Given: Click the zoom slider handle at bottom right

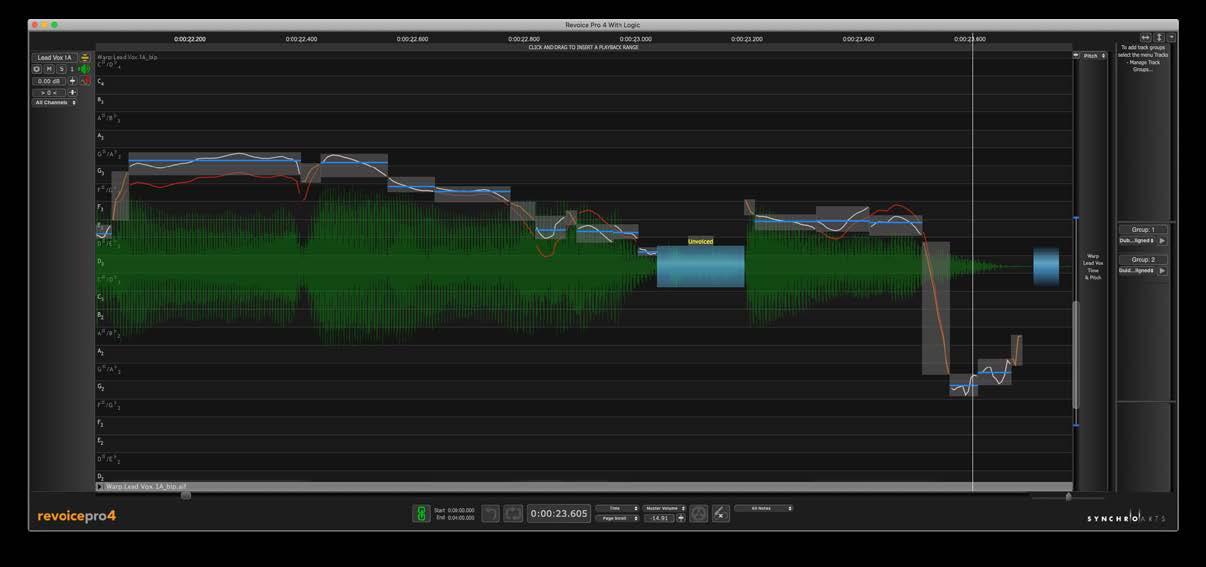Looking at the screenshot, I should tap(1068, 496).
